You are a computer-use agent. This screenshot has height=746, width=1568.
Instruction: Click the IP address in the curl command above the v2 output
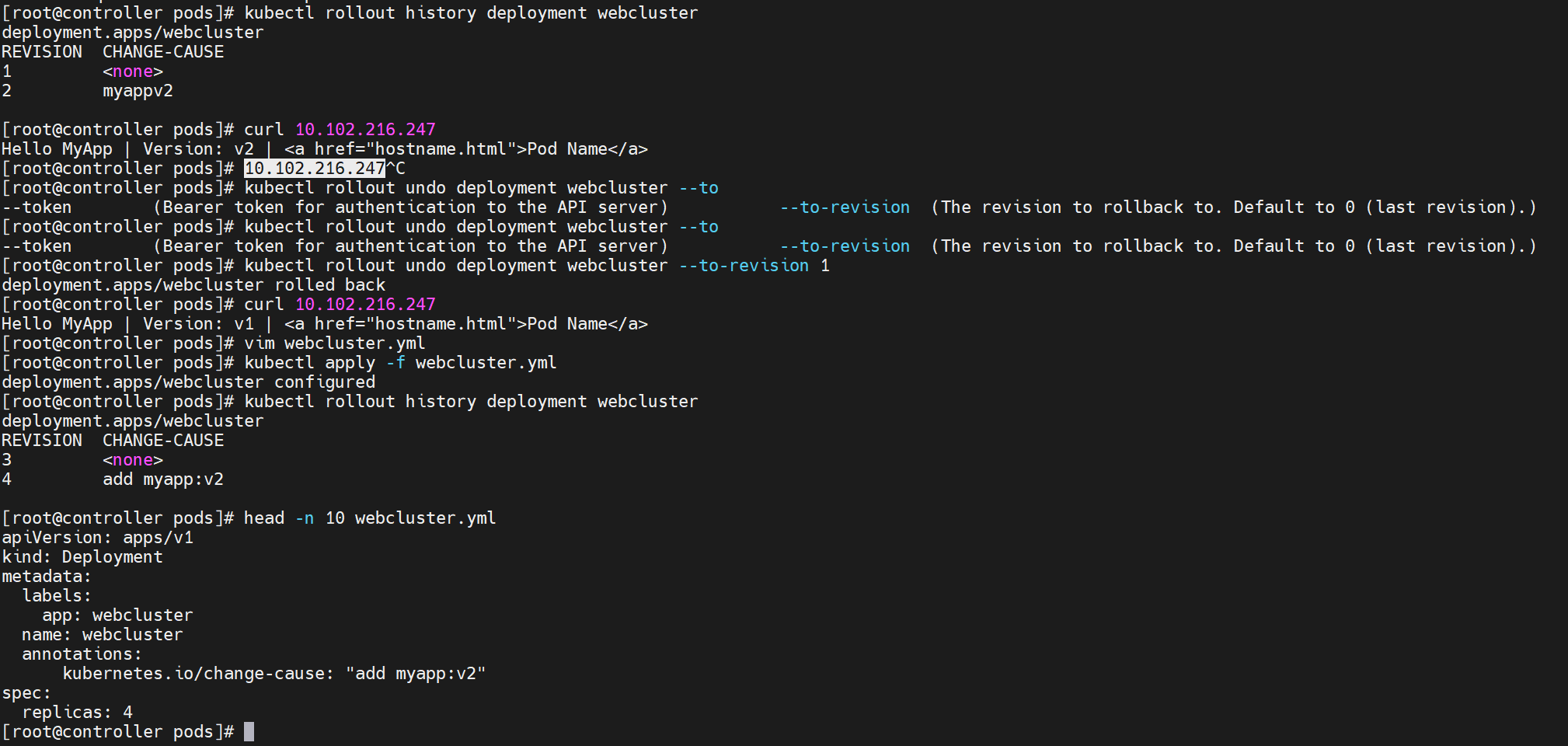point(365,130)
